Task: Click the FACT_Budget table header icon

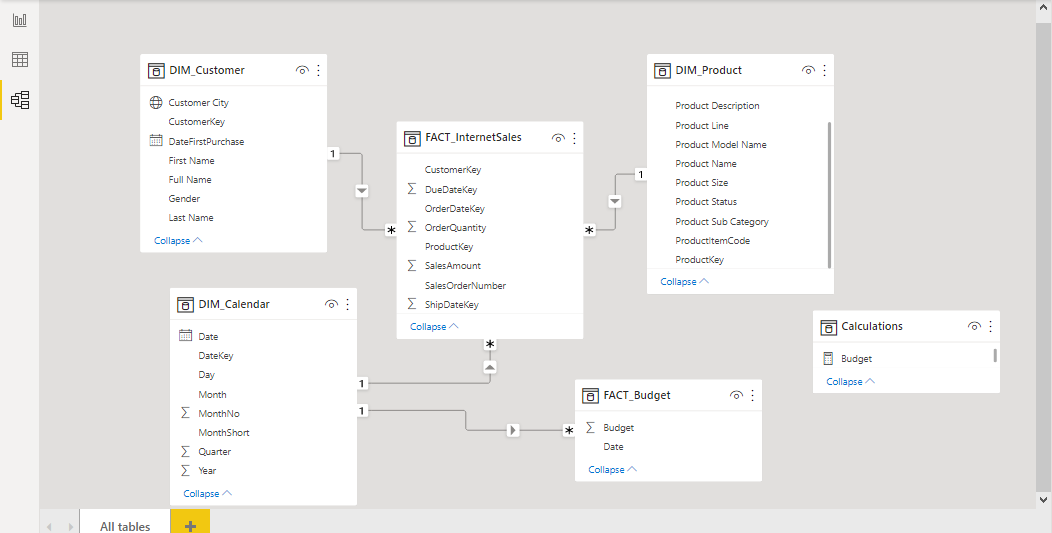Action: (590, 395)
